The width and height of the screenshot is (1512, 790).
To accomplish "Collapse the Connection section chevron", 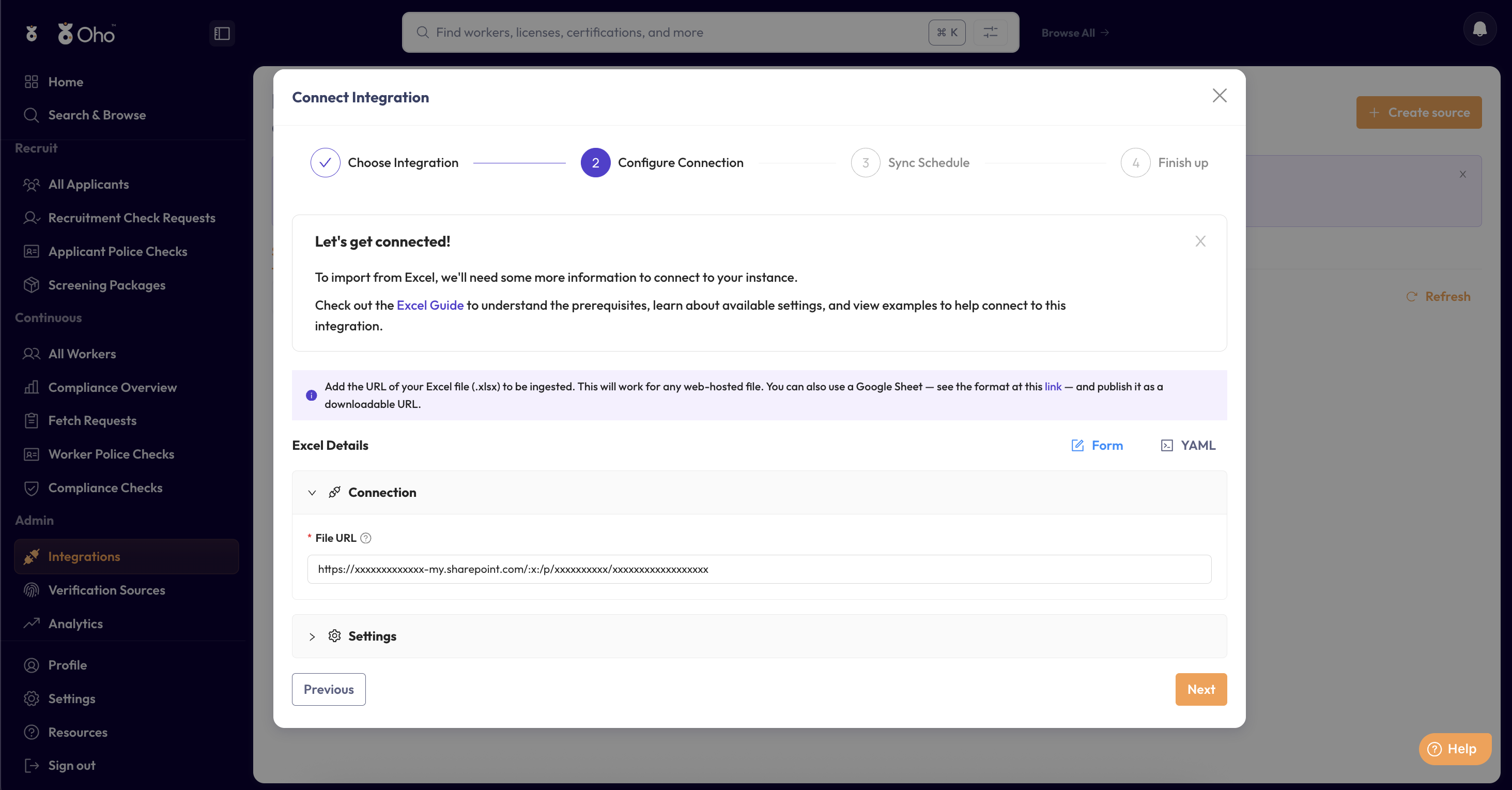I will click(312, 492).
